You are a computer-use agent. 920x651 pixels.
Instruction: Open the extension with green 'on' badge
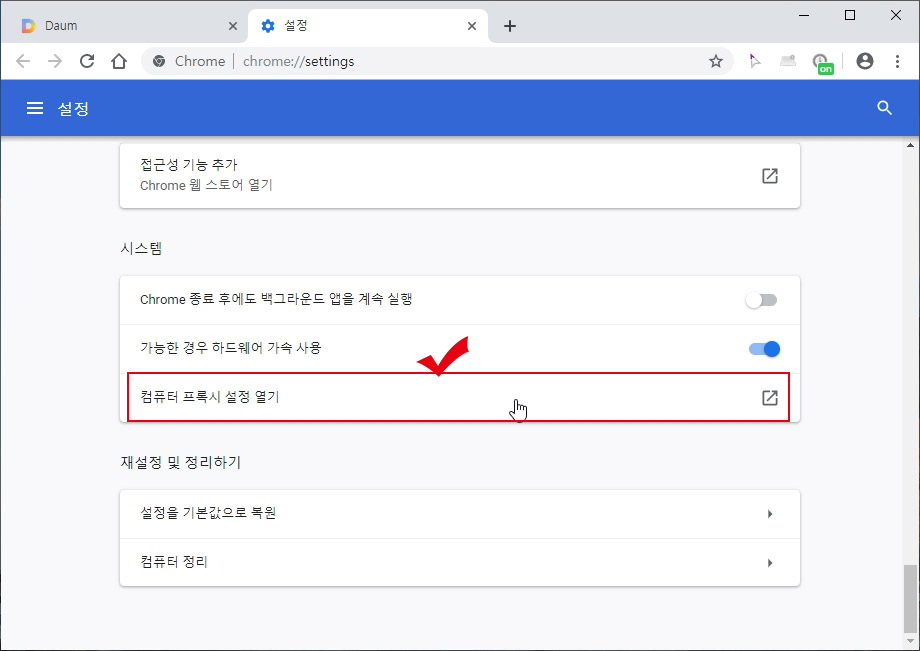click(822, 63)
